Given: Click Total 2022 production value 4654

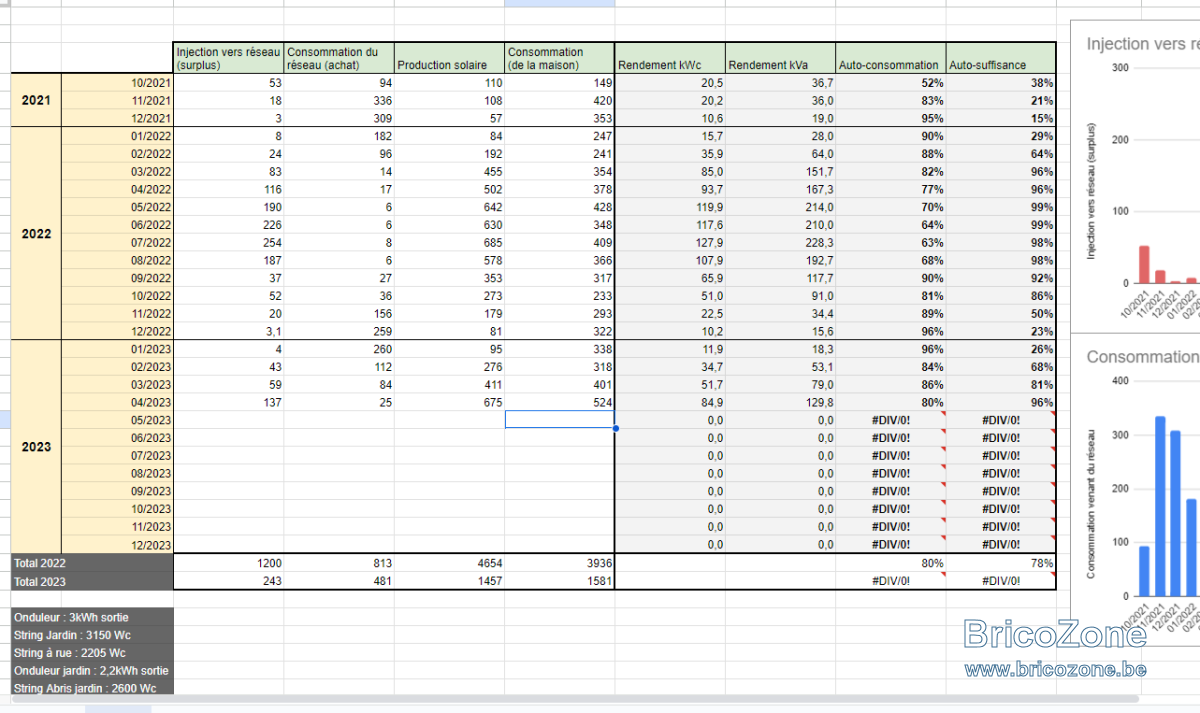Looking at the screenshot, I should click(449, 563).
